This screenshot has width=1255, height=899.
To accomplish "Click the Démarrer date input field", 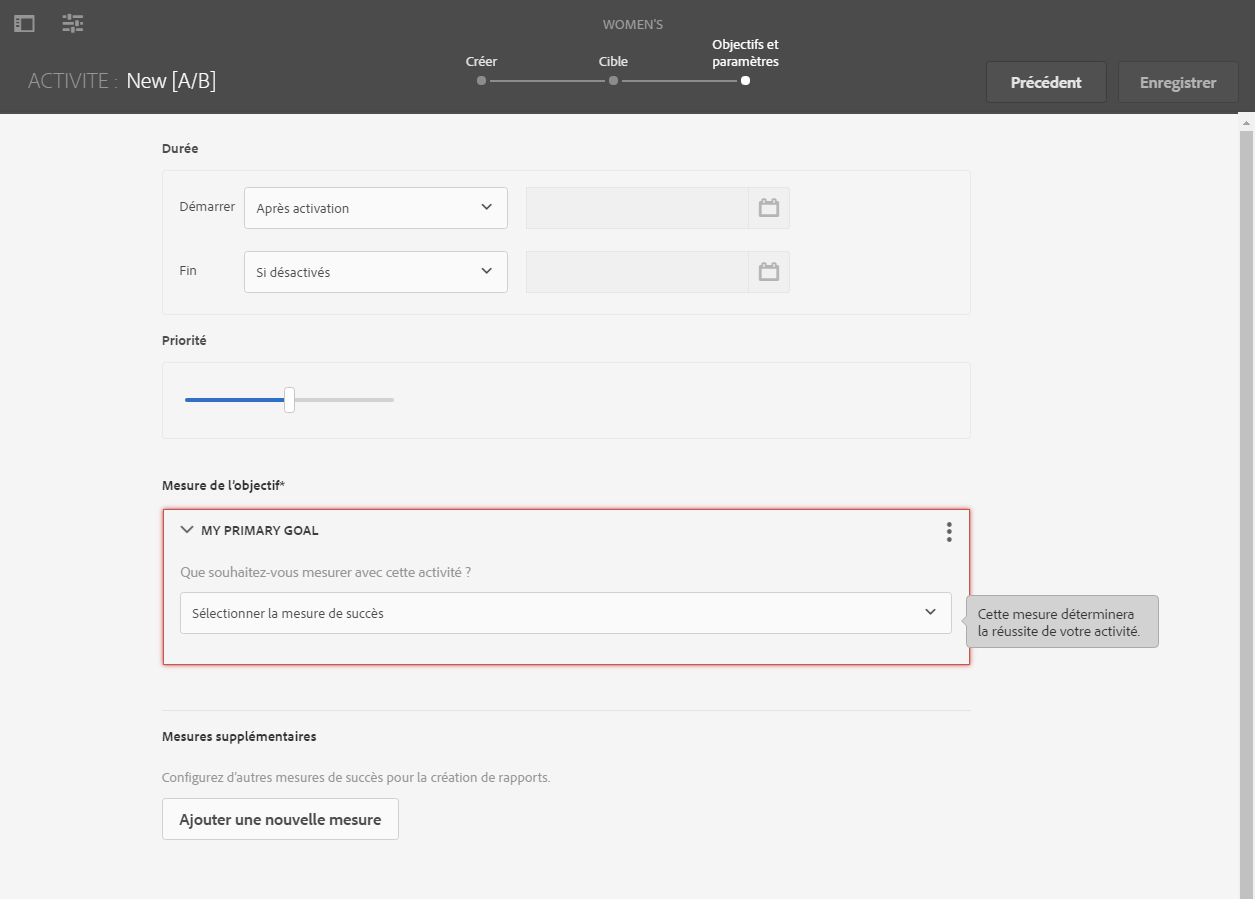I will click(637, 208).
